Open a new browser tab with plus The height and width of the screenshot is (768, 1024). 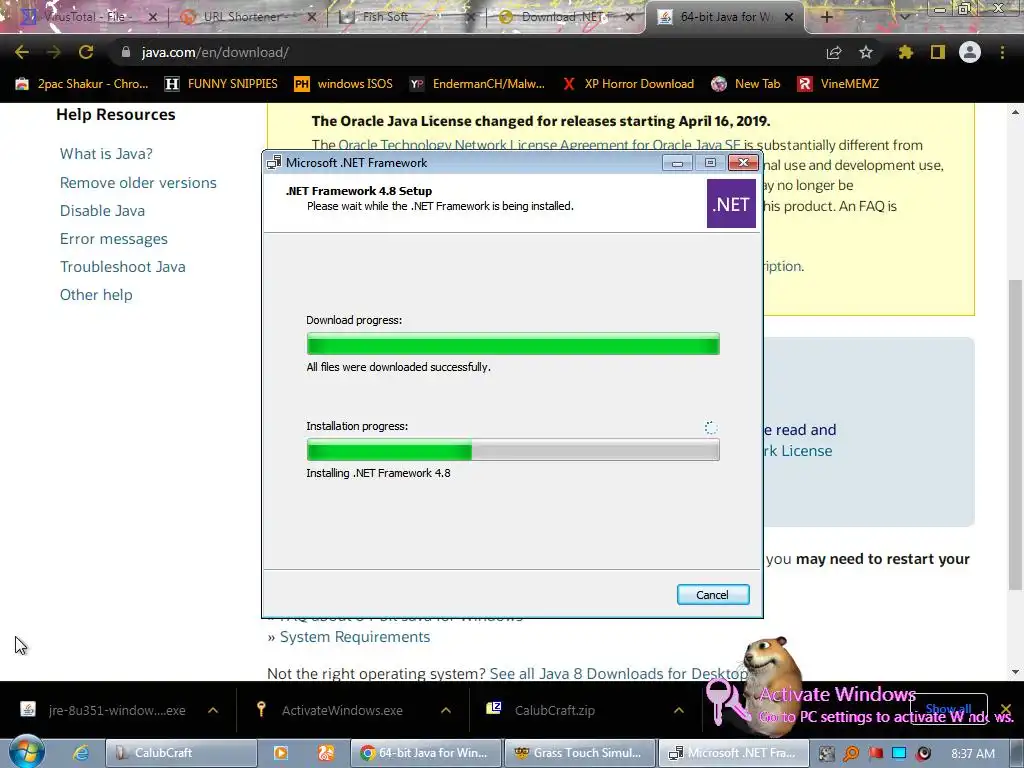tap(826, 17)
